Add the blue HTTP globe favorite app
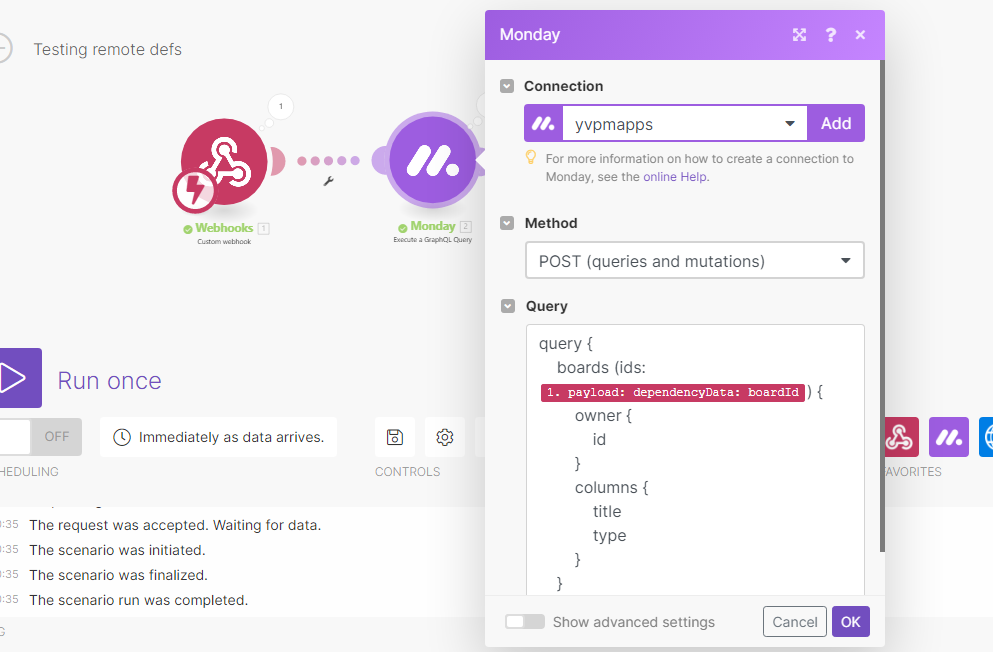The height and width of the screenshot is (652, 993). click(x=986, y=437)
